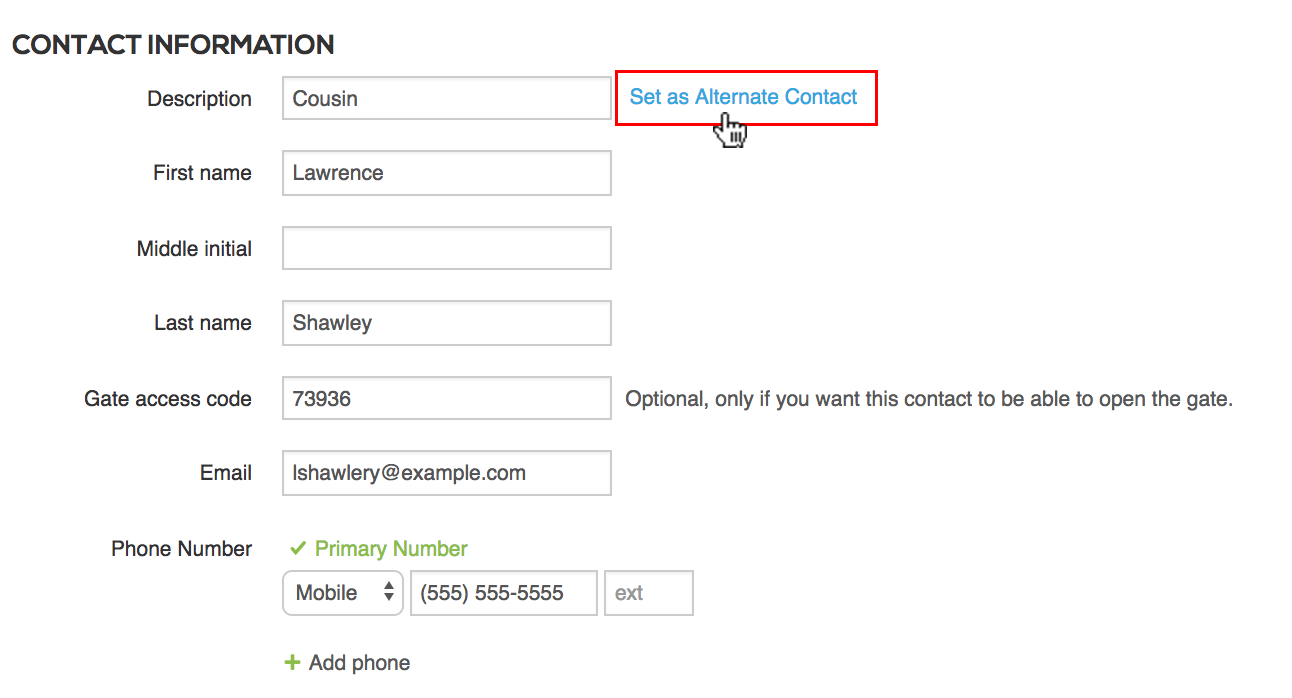Viewport: 1292px width, 698px height.
Task: Click the Gate access code label
Action: [168, 398]
